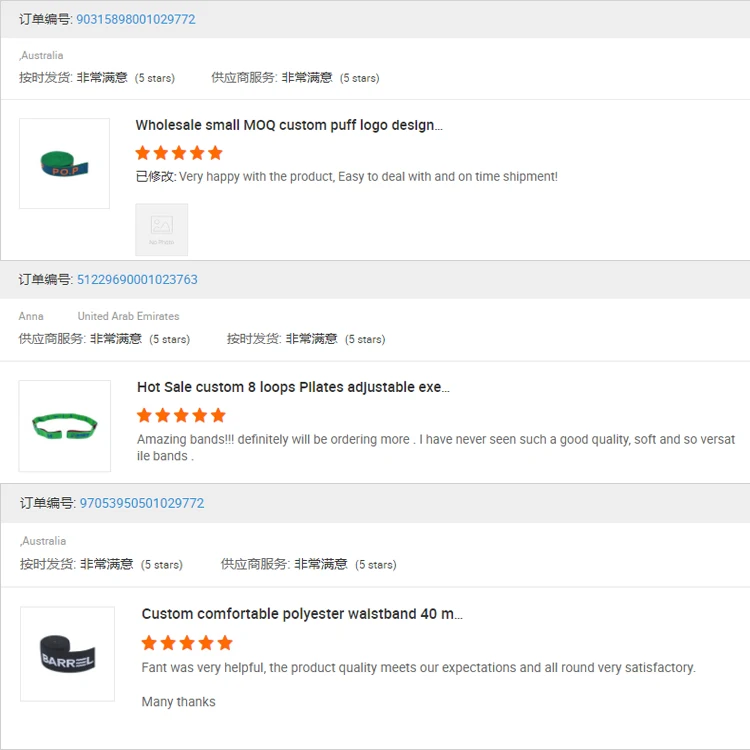Click reviewer name Anna
Viewport: 750px width, 750px height.
[31, 316]
